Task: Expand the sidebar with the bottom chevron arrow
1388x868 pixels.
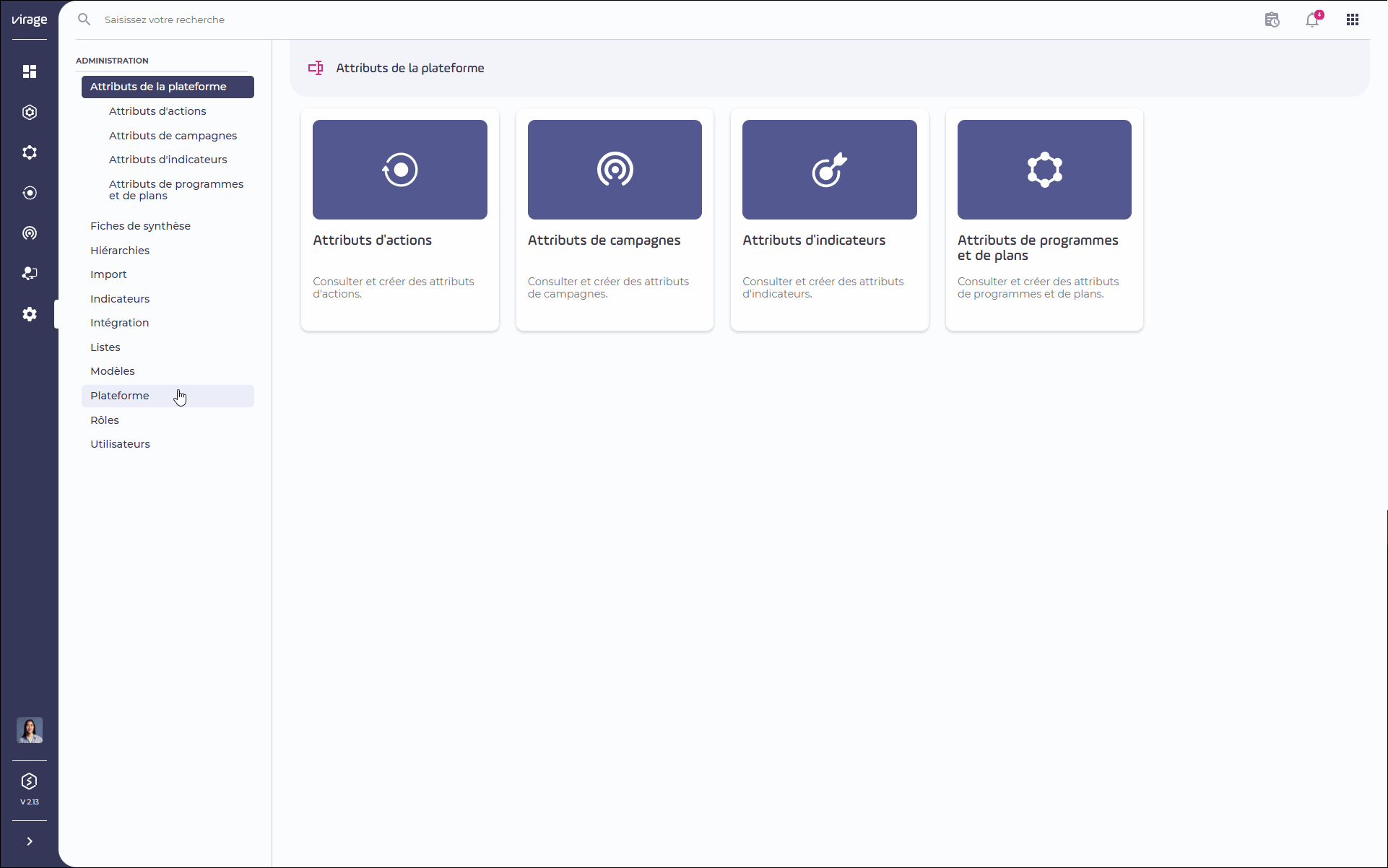Action: coord(29,841)
